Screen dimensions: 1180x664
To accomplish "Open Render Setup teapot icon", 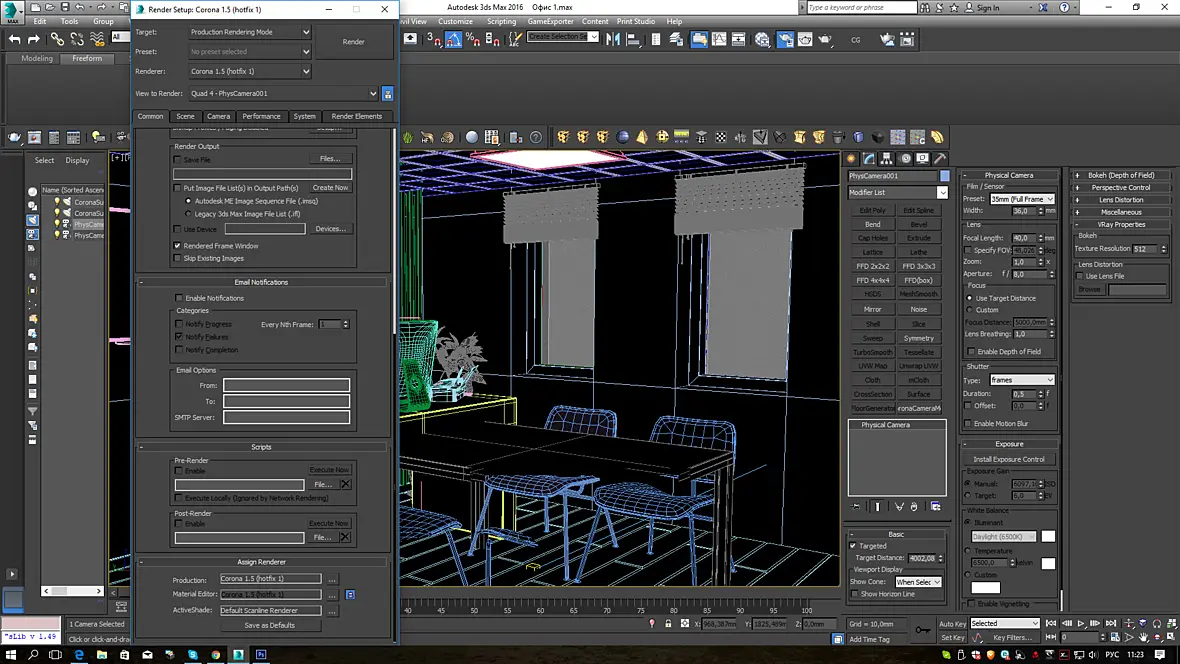I will pos(785,39).
